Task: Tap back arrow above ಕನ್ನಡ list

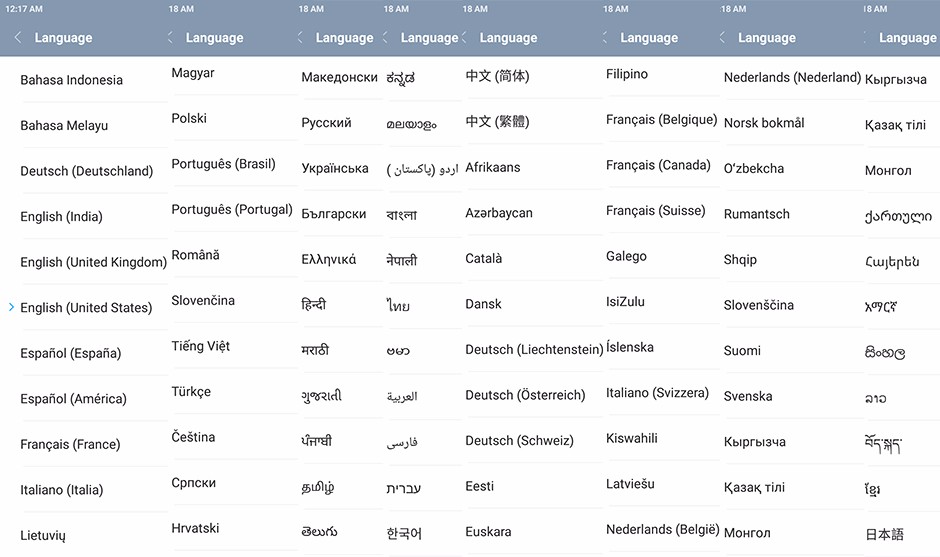Action: [x=386, y=38]
